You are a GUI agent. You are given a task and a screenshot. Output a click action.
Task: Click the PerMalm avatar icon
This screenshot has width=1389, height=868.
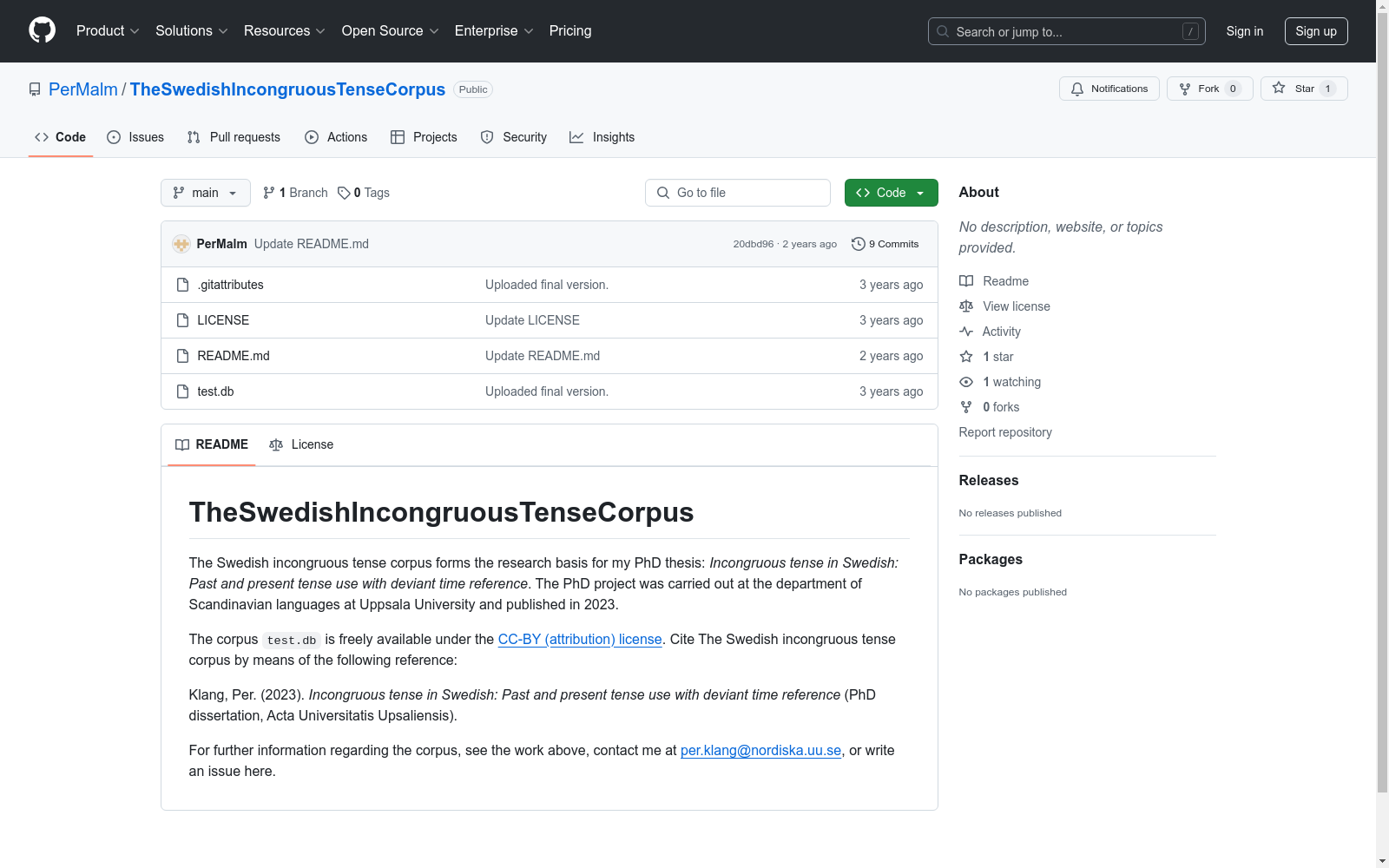pyautogui.click(x=181, y=244)
